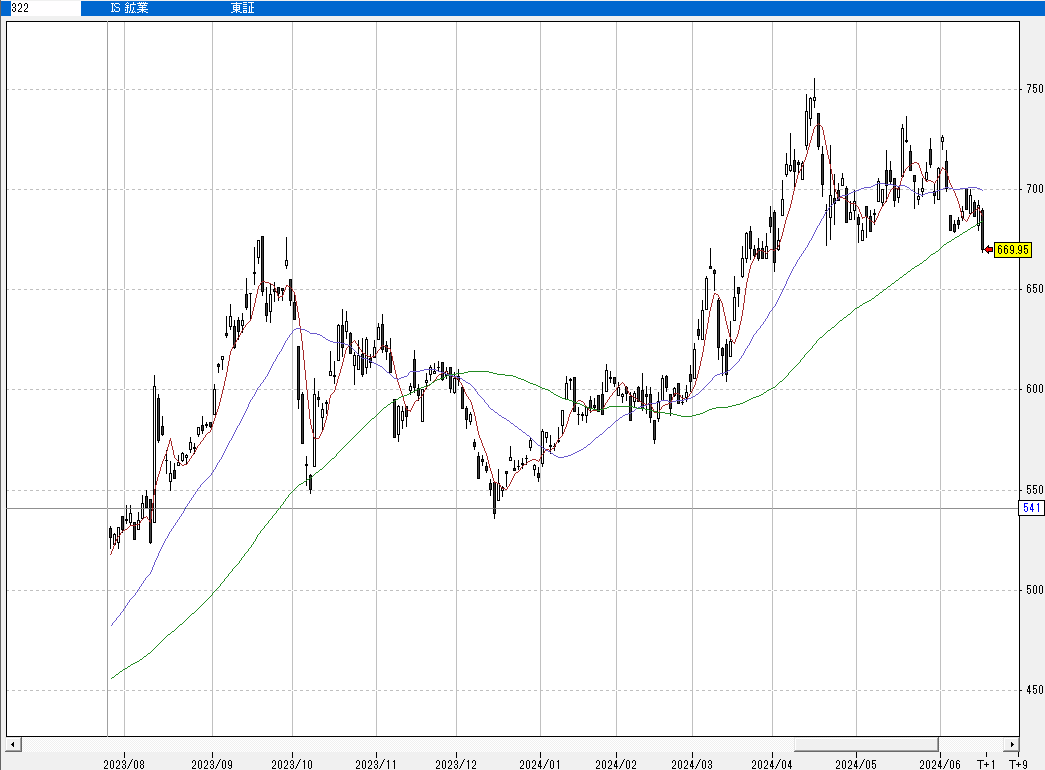Screen dimensions: 1045x770
Task: Click the 2023/11 date label
Action: click(376, 764)
